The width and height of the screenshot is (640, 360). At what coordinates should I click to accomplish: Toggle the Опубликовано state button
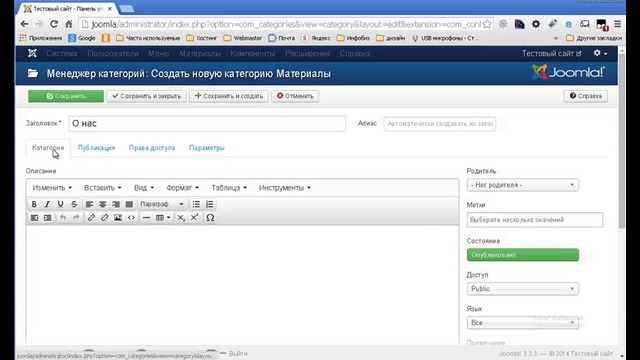(x=523, y=255)
